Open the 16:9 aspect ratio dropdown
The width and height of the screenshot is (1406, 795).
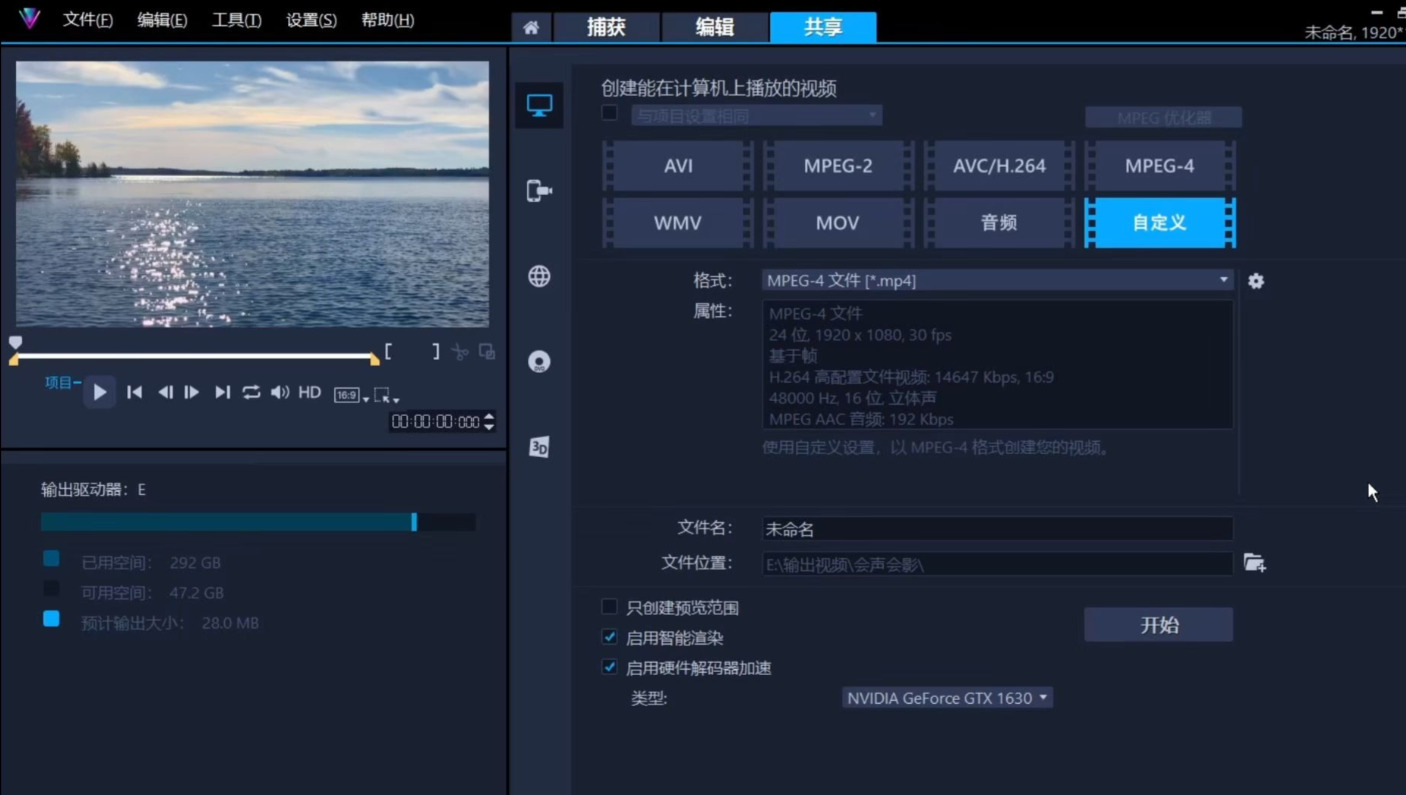[351, 395]
